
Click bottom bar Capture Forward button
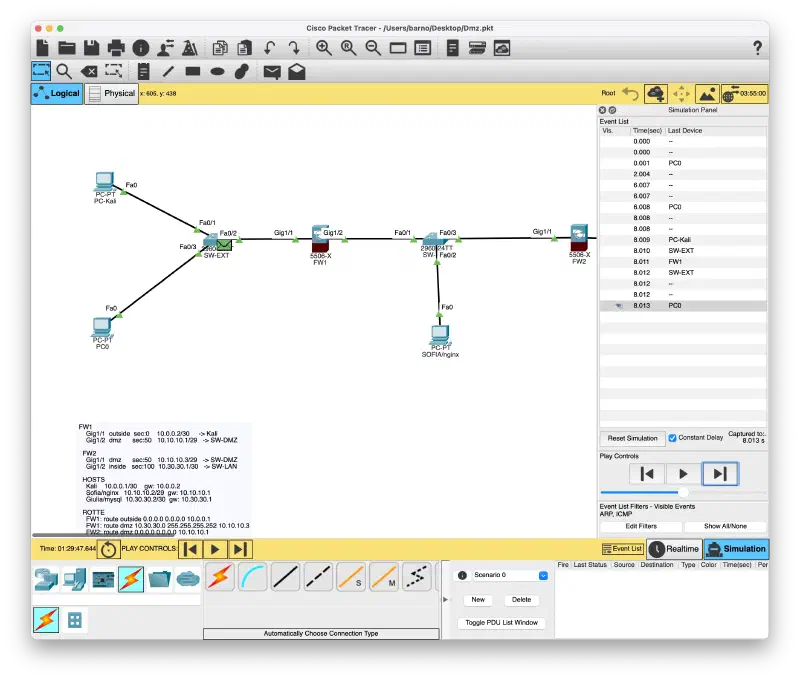[240, 549]
